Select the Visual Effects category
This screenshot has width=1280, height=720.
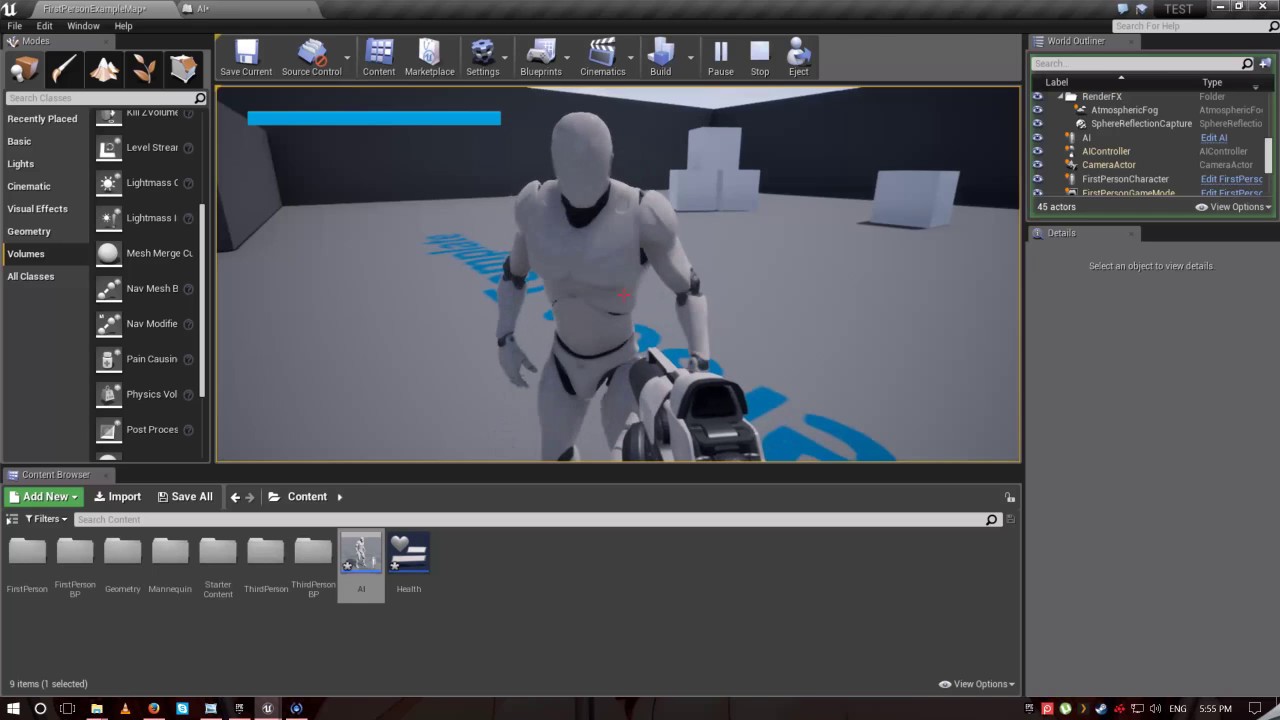(38, 209)
